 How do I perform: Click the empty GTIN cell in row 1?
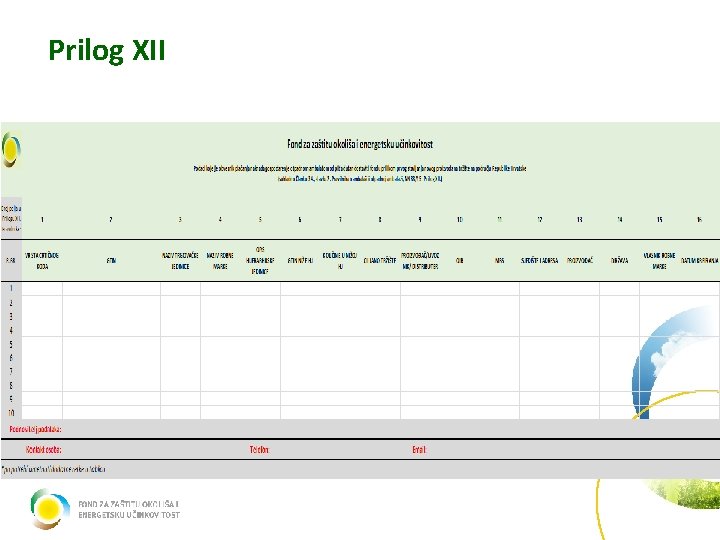pos(111,289)
